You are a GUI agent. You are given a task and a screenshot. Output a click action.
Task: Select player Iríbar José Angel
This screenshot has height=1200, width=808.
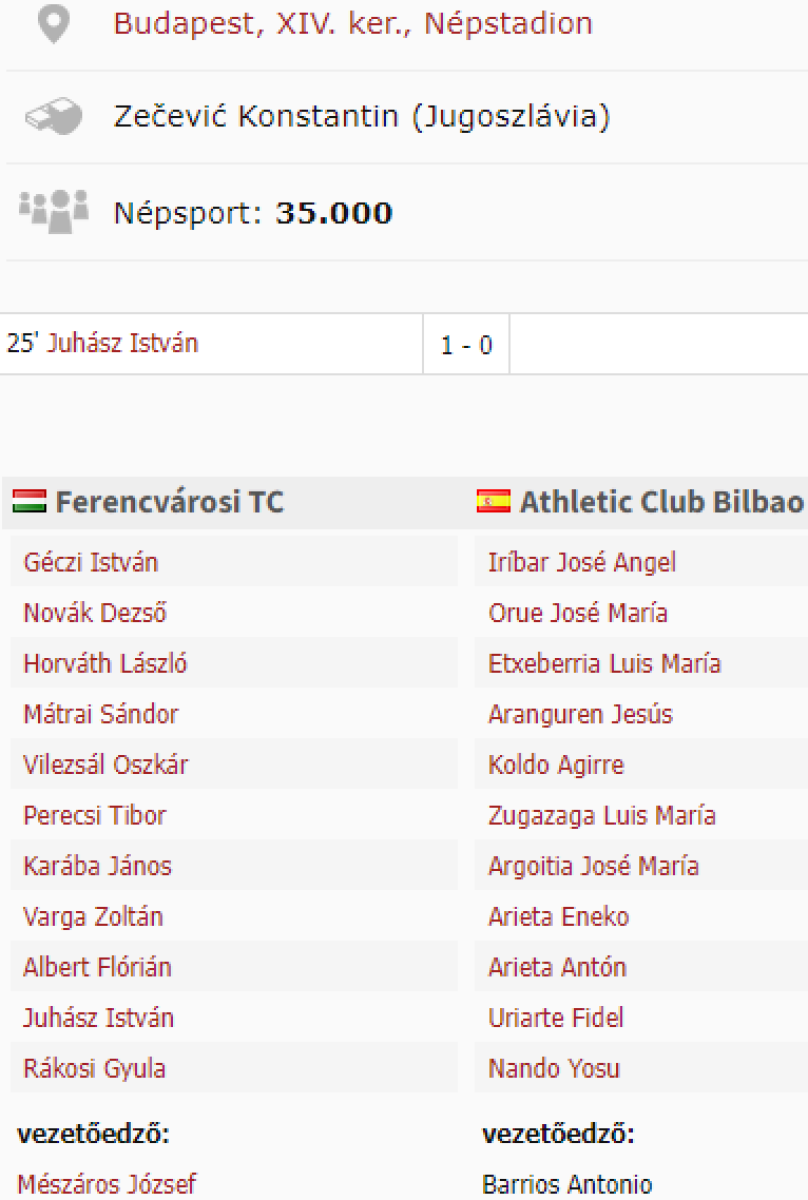581,562
